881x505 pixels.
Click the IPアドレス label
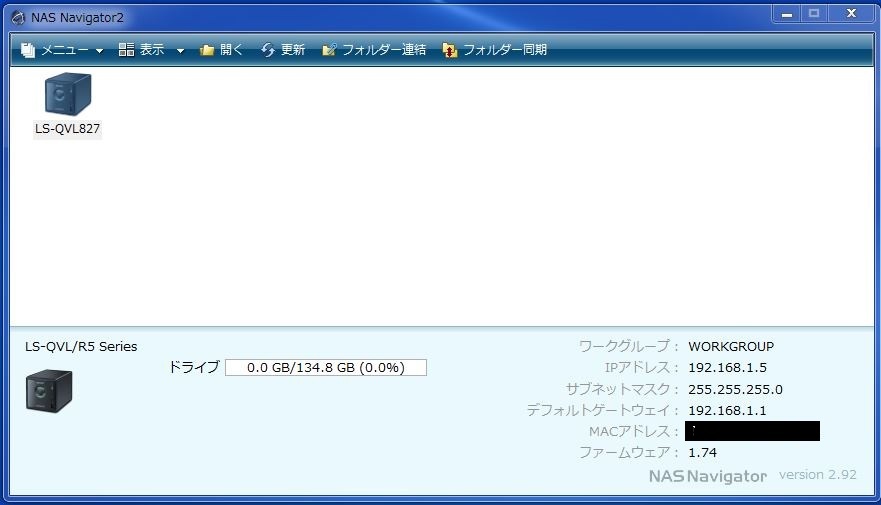[642, 367]
